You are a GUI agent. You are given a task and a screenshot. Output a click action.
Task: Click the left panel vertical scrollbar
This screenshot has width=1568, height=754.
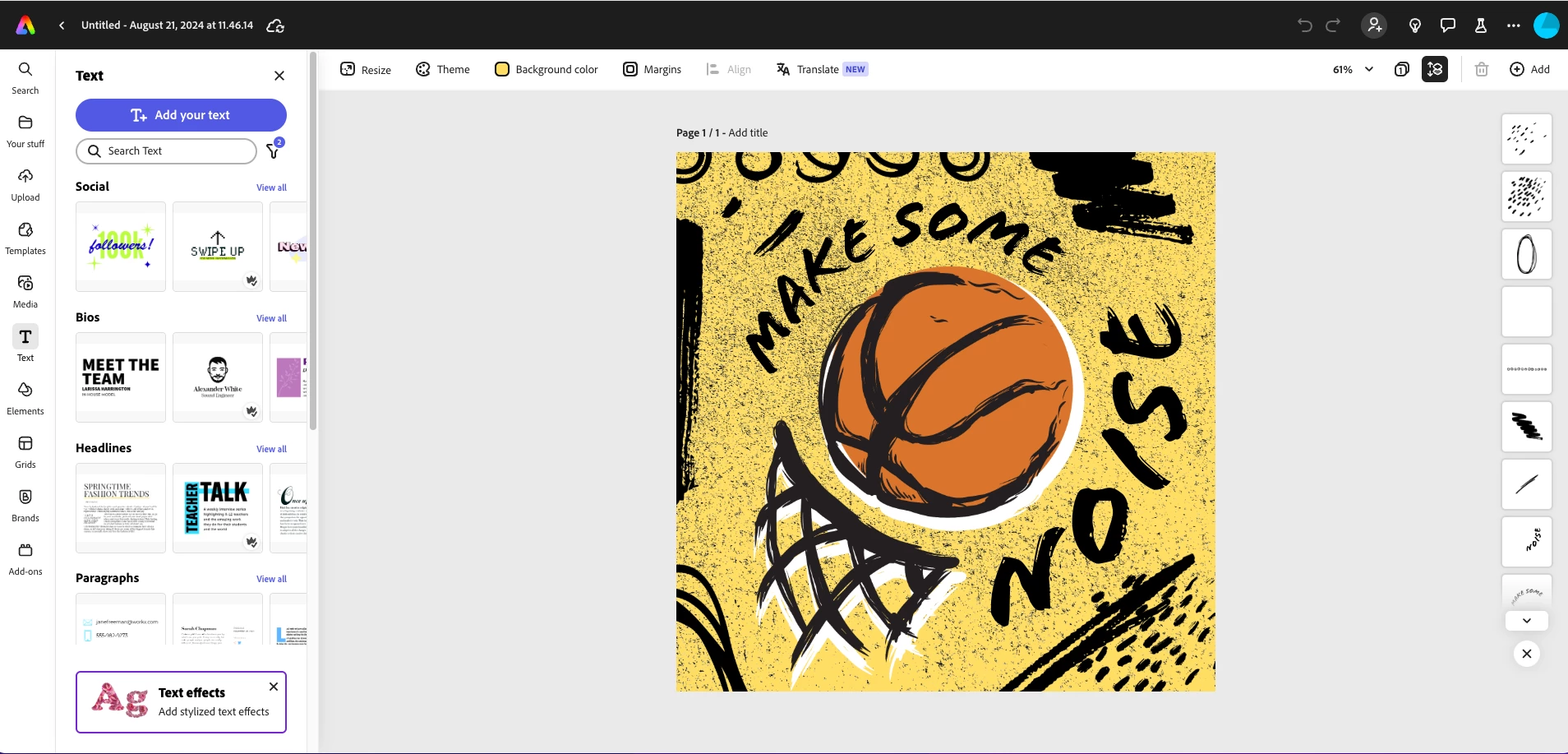tap(313, 241)
